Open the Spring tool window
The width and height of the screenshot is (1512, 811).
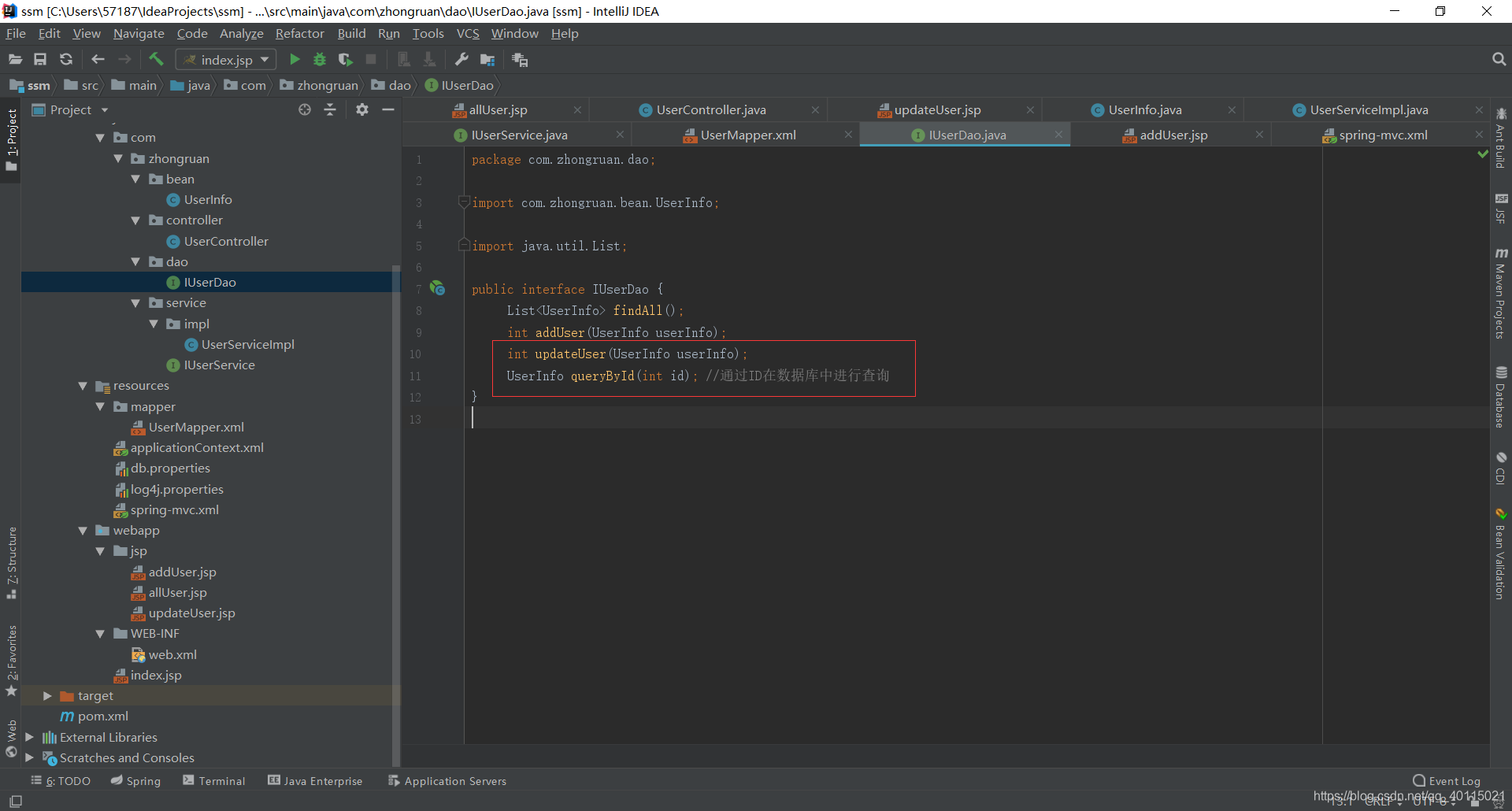135,781
